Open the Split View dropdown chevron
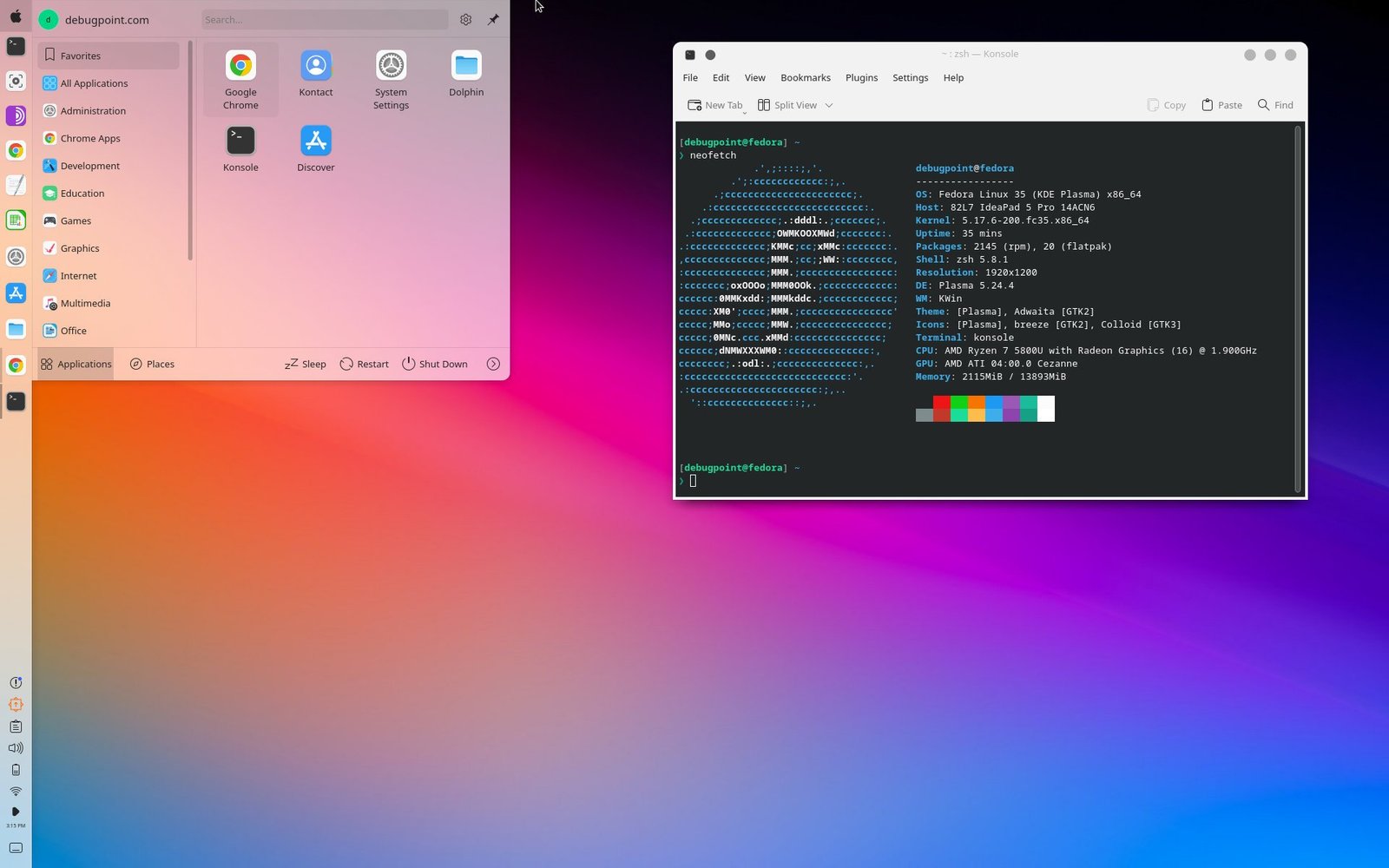Viewport: 1389px width, 868px height. (830, 105)
